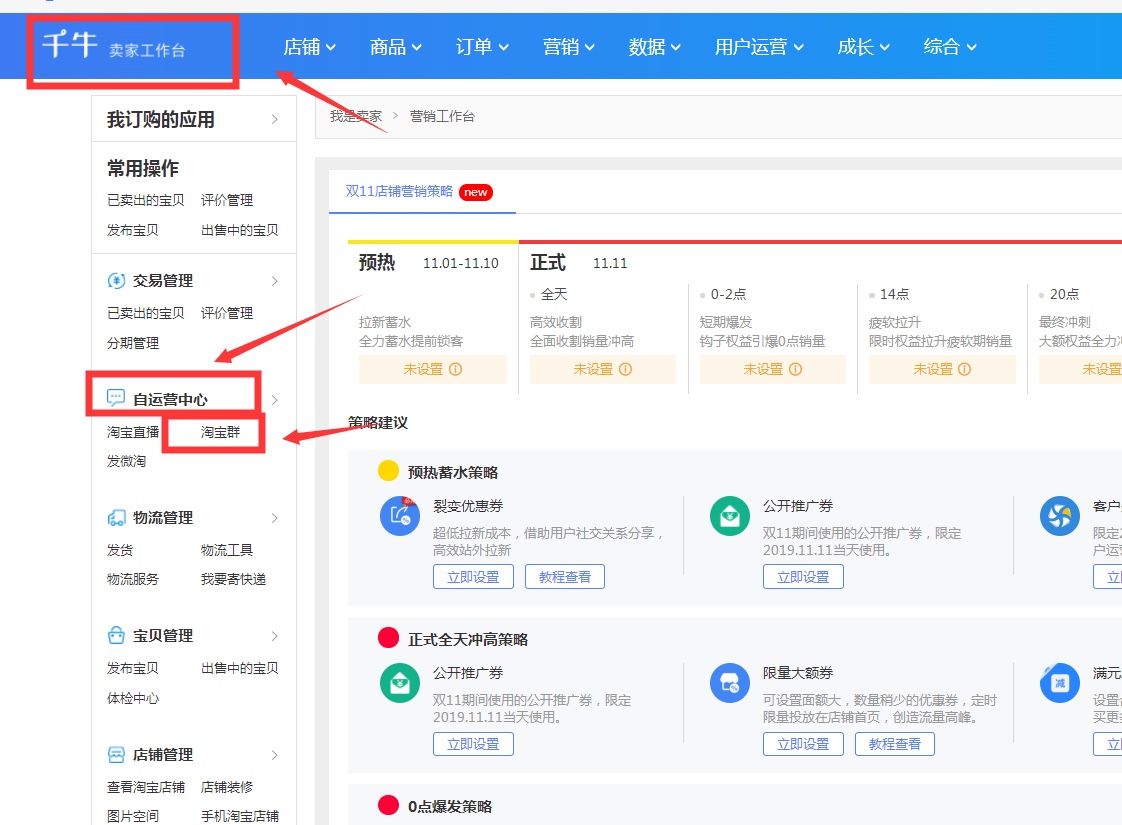Click 未设置 under 0-2点 短期爆发
1122x825 pixels.
click(773, 369)
